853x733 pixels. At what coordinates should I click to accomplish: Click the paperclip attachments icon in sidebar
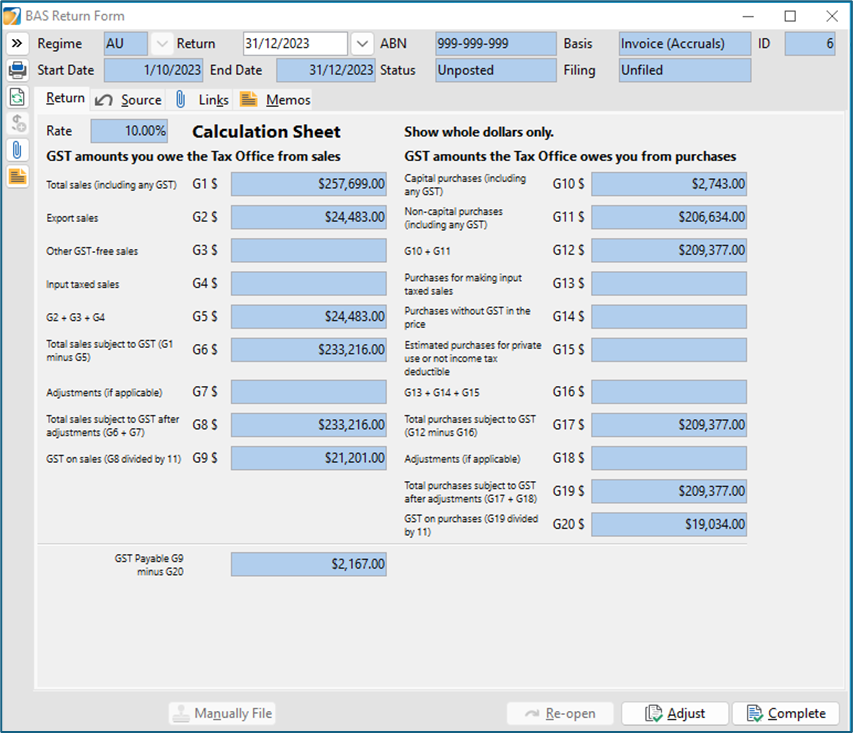pos(17,150)
